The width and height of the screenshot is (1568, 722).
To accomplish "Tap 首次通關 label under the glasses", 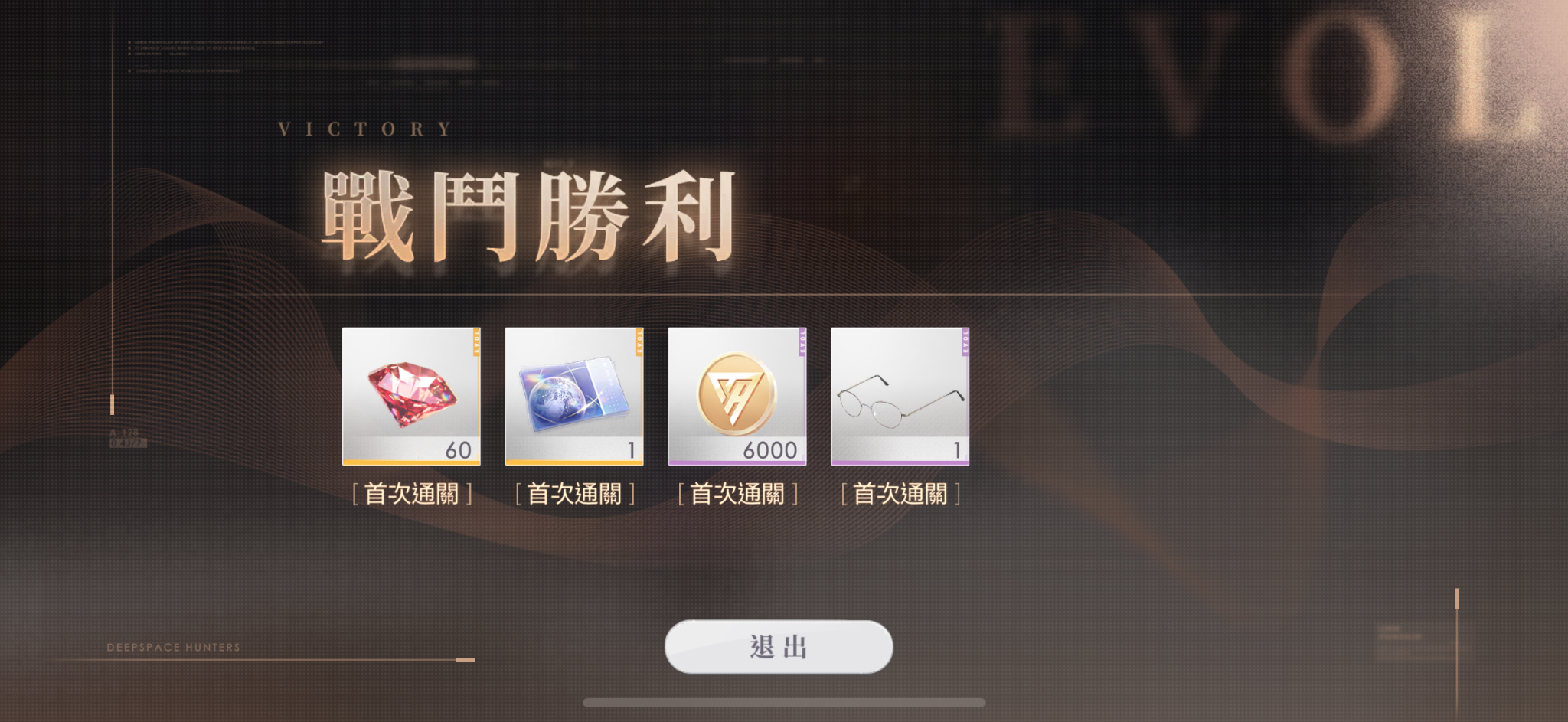I will point(901,494).
